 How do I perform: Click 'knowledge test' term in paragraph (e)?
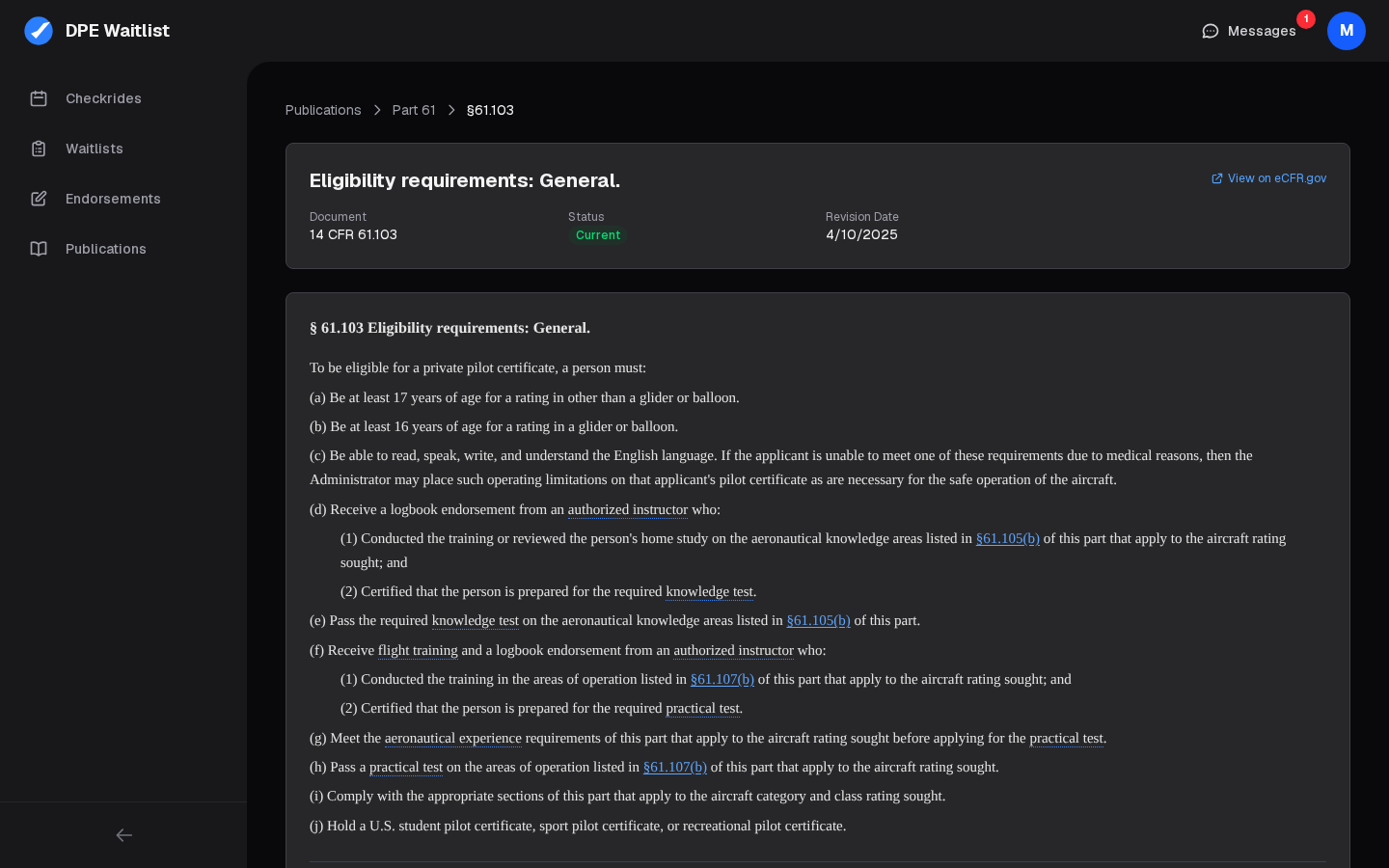[476, 620]
